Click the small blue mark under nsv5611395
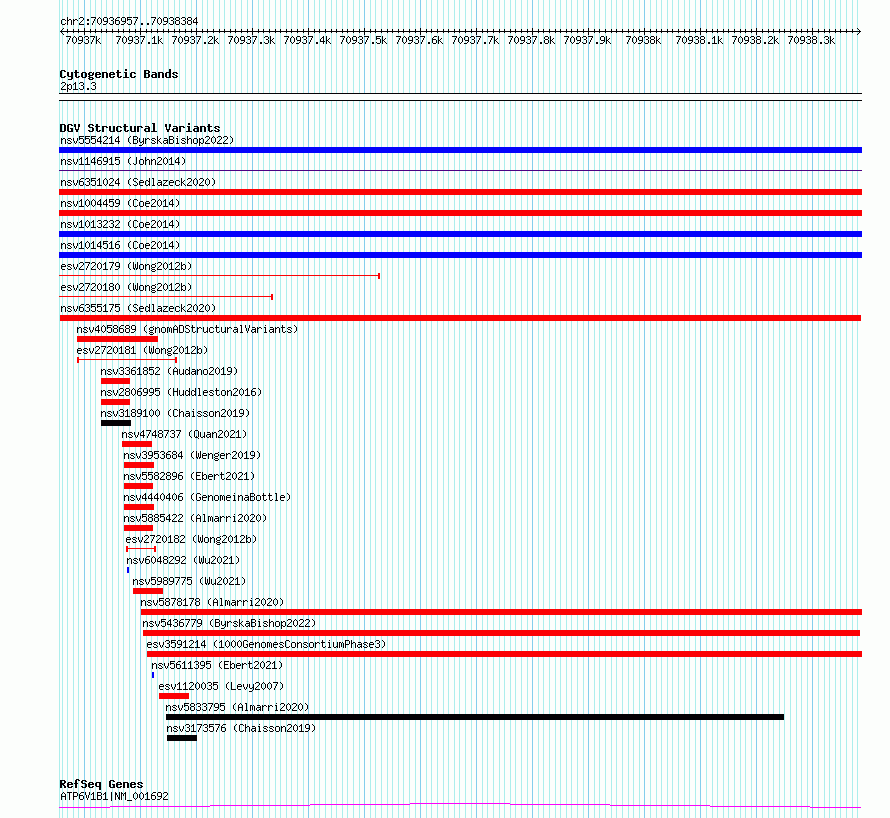 click(x=153, y=675)
